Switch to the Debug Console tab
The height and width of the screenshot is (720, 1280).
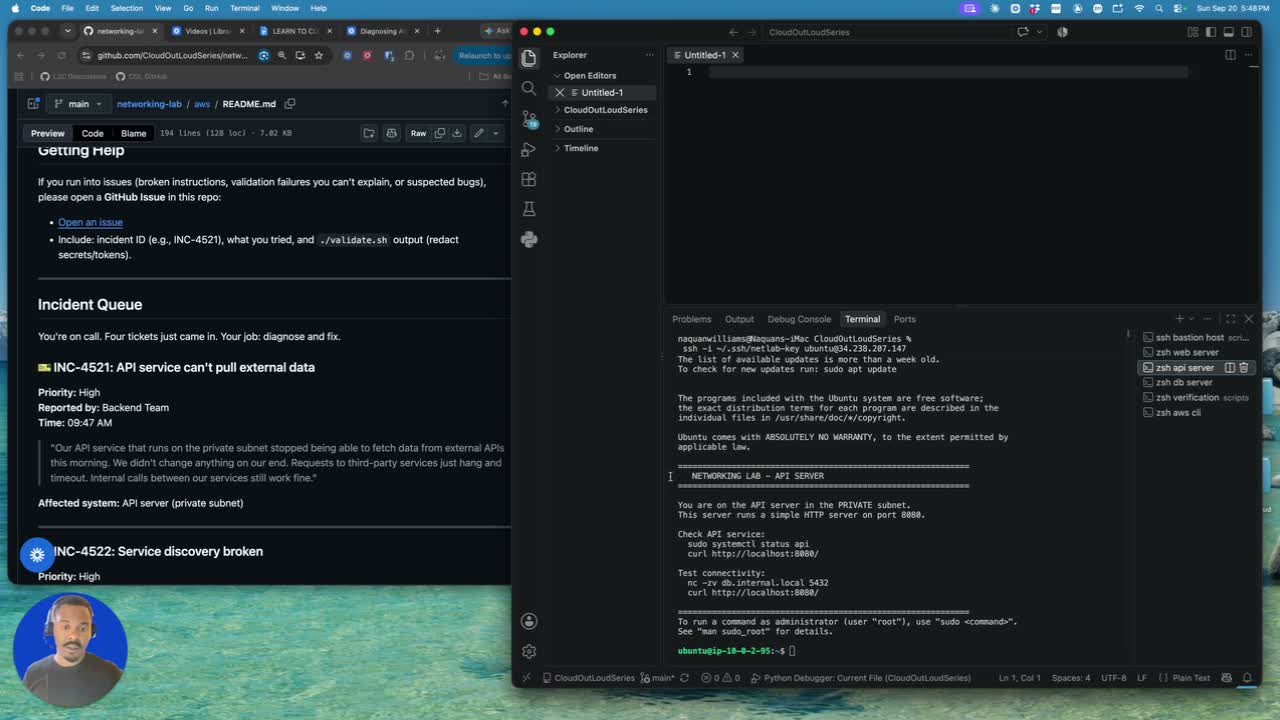(x=799, y=319)
